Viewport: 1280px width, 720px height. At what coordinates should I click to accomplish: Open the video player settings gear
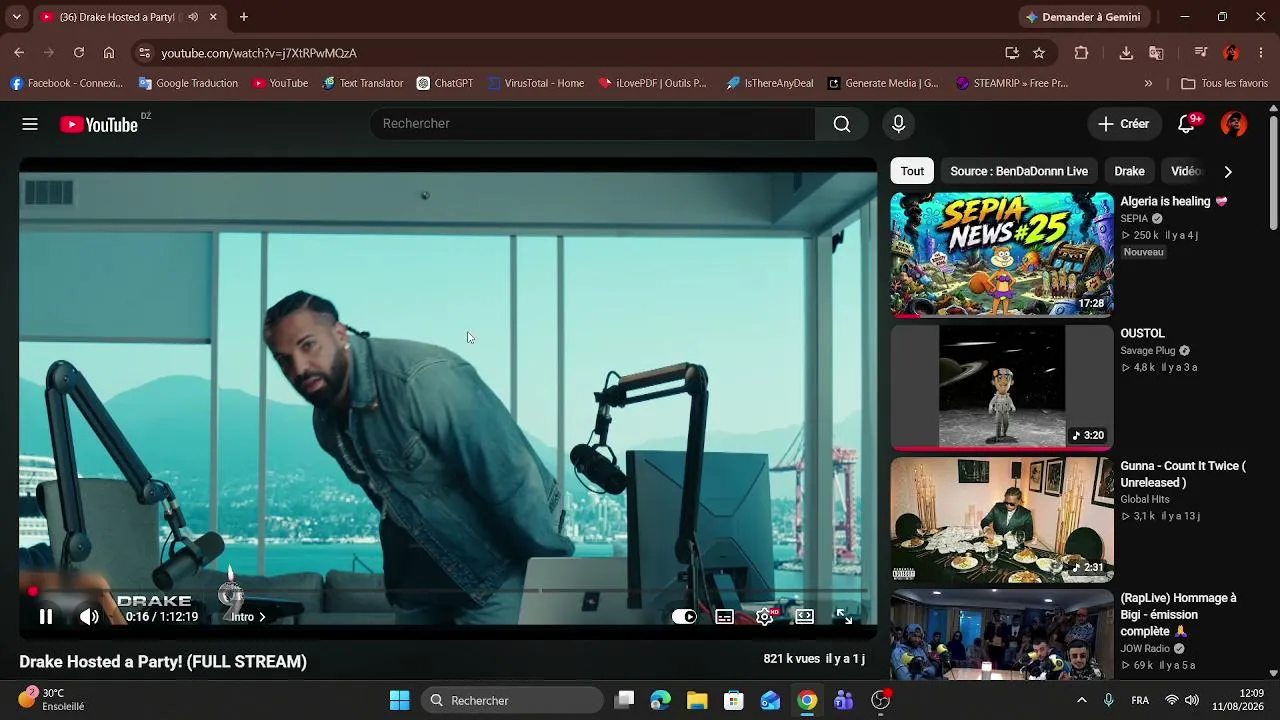click(x=765, y=617)
